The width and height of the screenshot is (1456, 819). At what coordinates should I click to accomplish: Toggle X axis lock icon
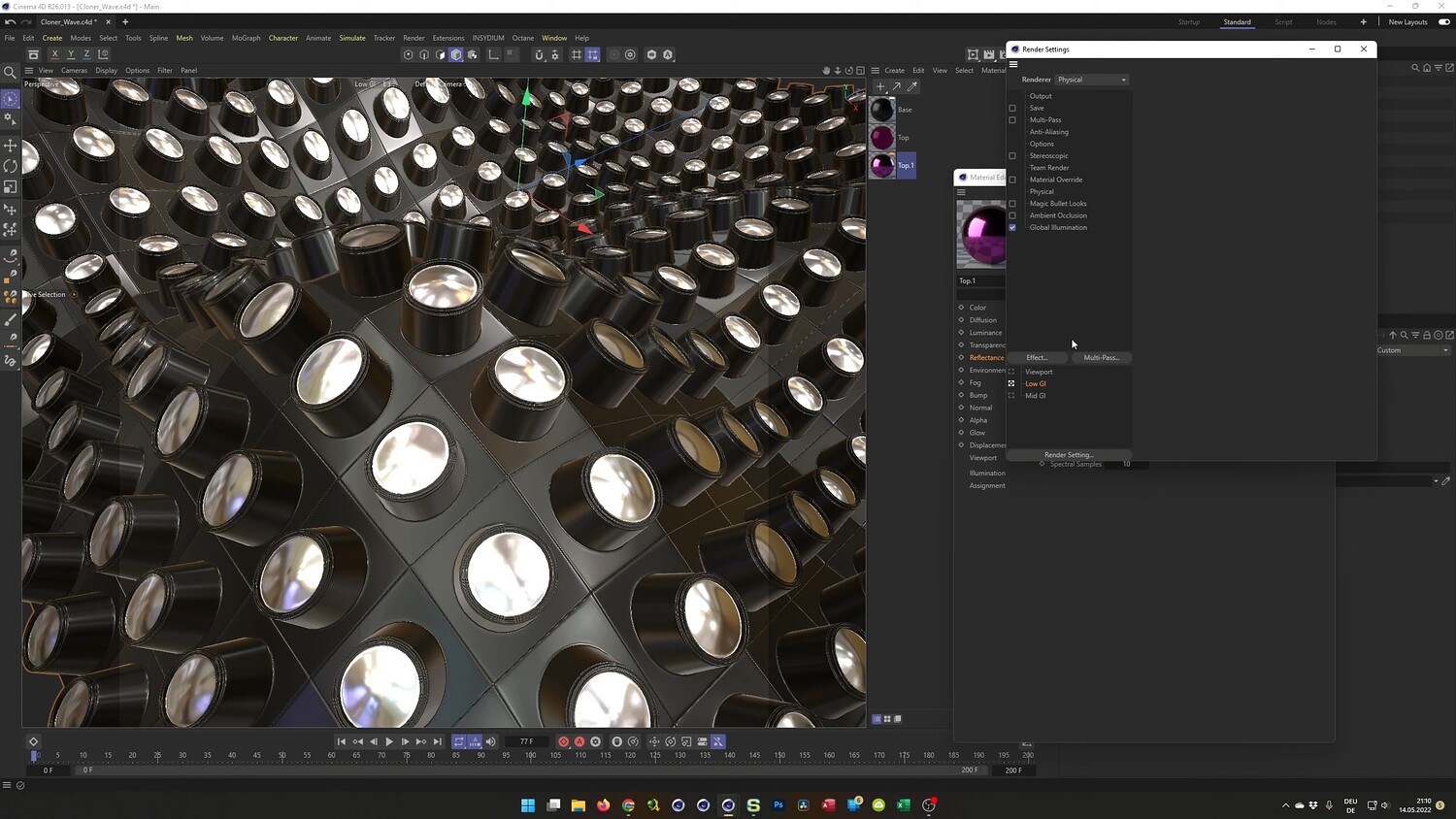coord(54,54)
